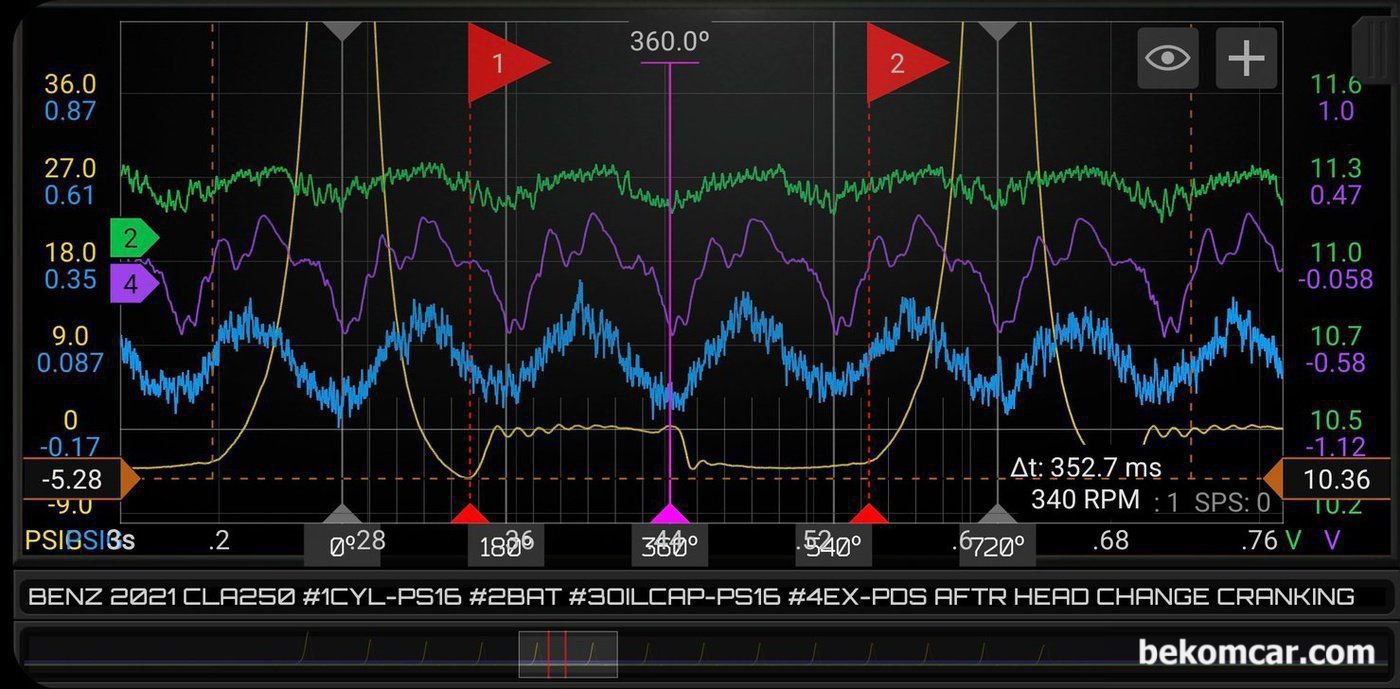Screen dimensions: 1400x689
Task: Select red cursor flag 1
Action: point(508,64)
